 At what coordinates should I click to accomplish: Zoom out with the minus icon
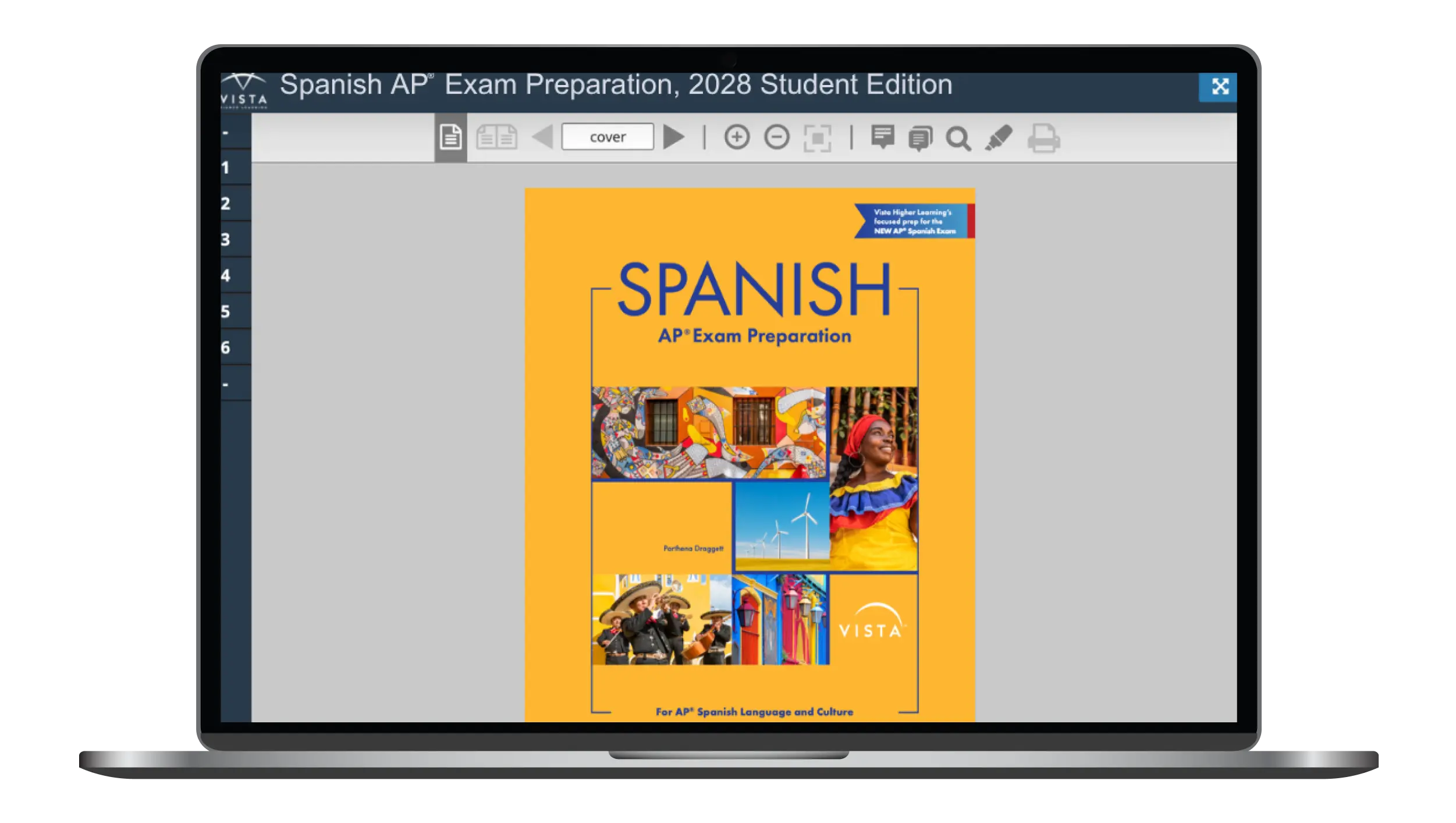(x=777, y=137)
